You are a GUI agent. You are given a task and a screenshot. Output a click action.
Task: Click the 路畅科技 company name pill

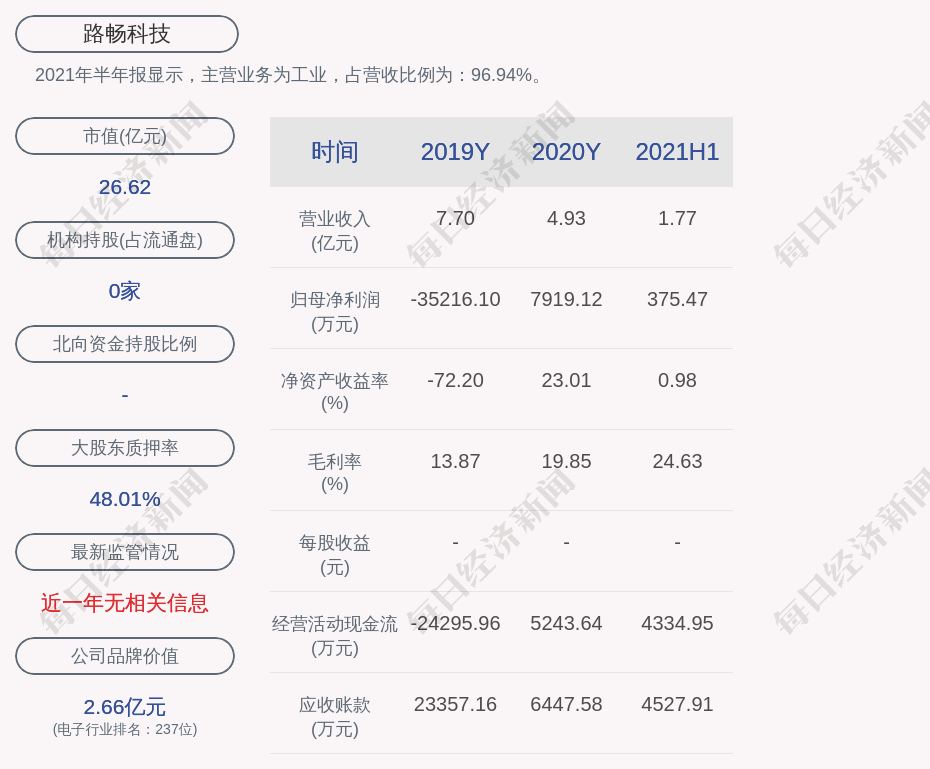coord(126,34)
